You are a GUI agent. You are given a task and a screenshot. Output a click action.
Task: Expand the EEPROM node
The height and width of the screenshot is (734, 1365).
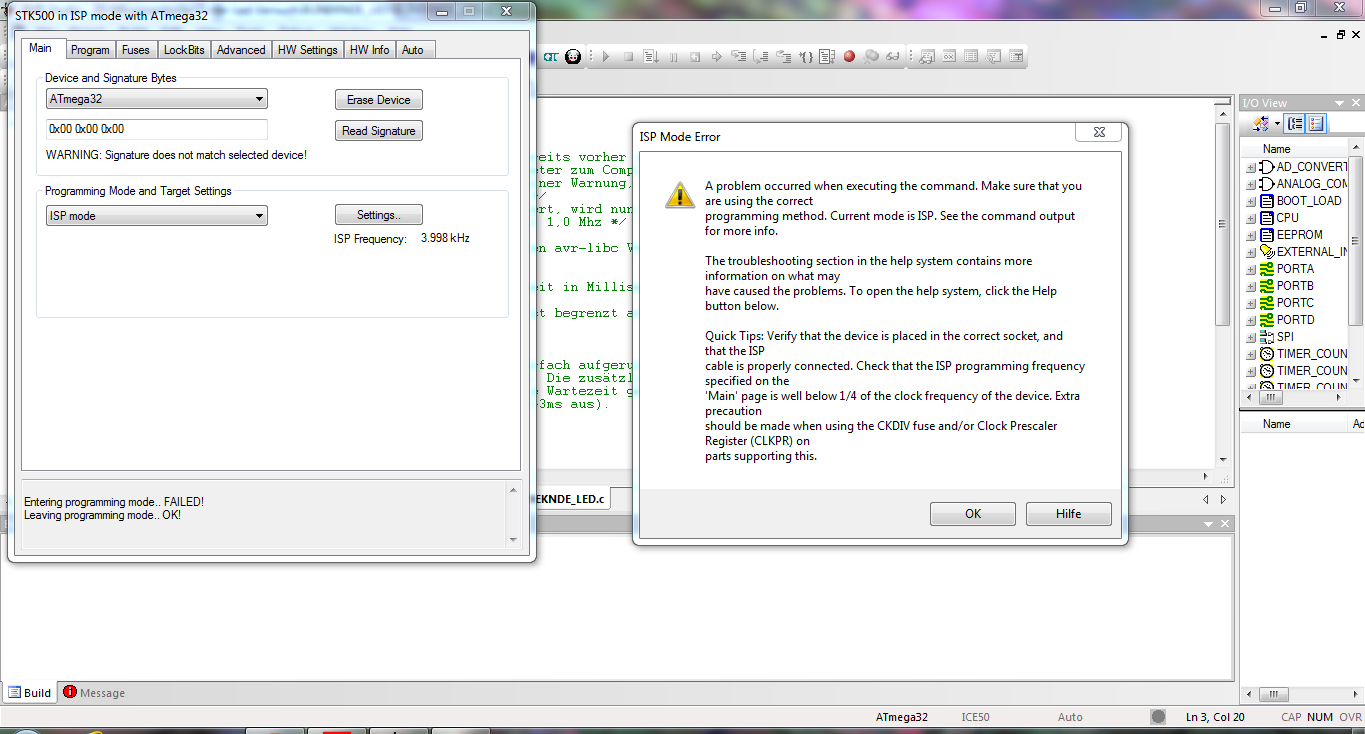pos(1251,235)
